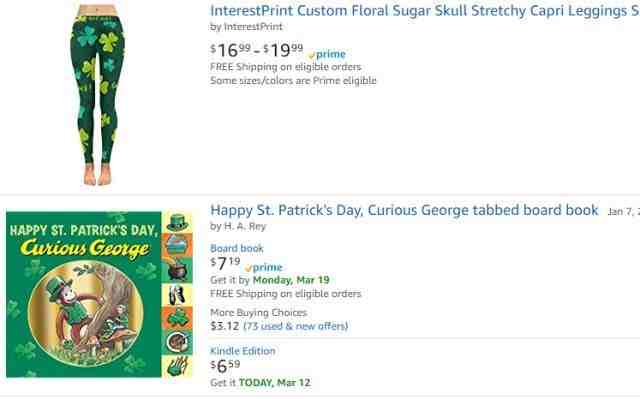The image size is (640, 399).
Task: Select the Board book format link
Action: point(237,248)
